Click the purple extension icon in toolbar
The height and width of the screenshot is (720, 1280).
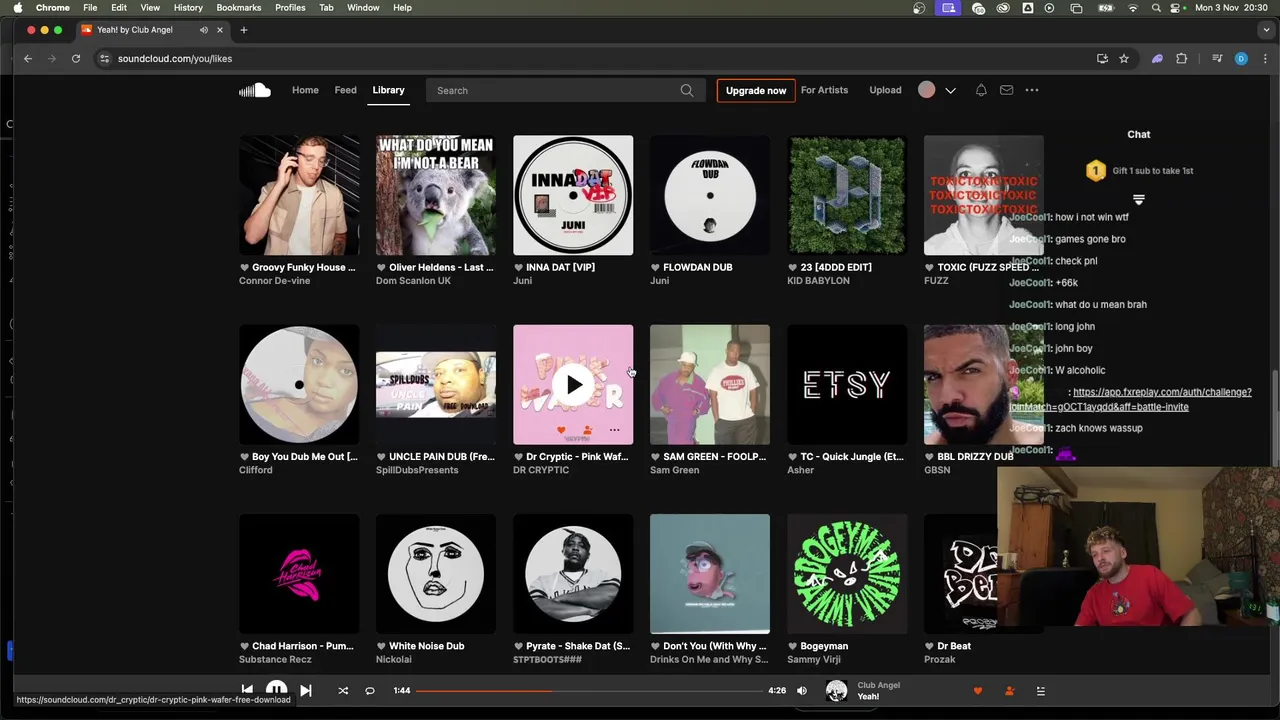pyautogui.click(x=1157, y=59)
